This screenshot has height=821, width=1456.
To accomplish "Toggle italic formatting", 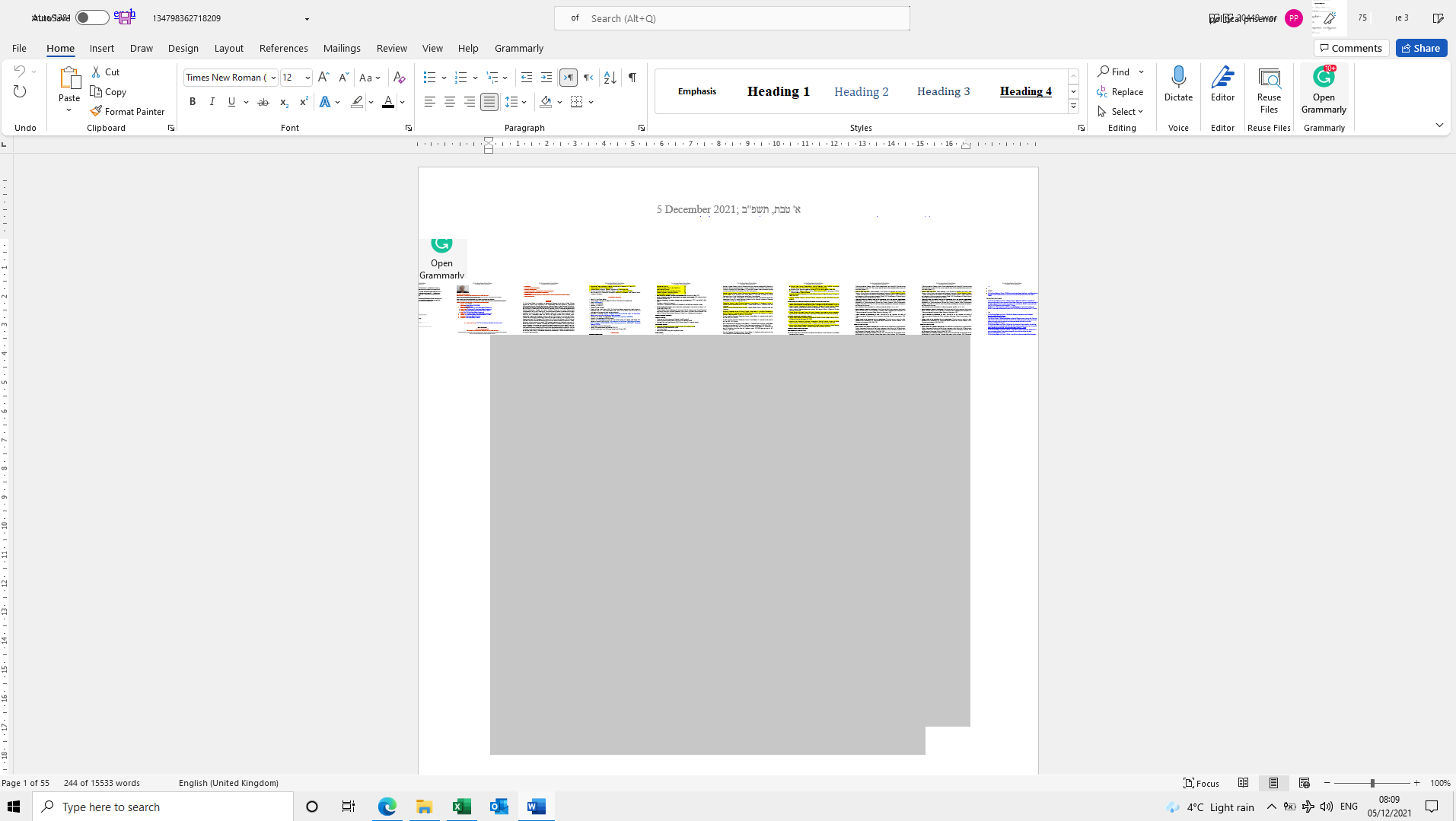I will click(x=212, y=101).
